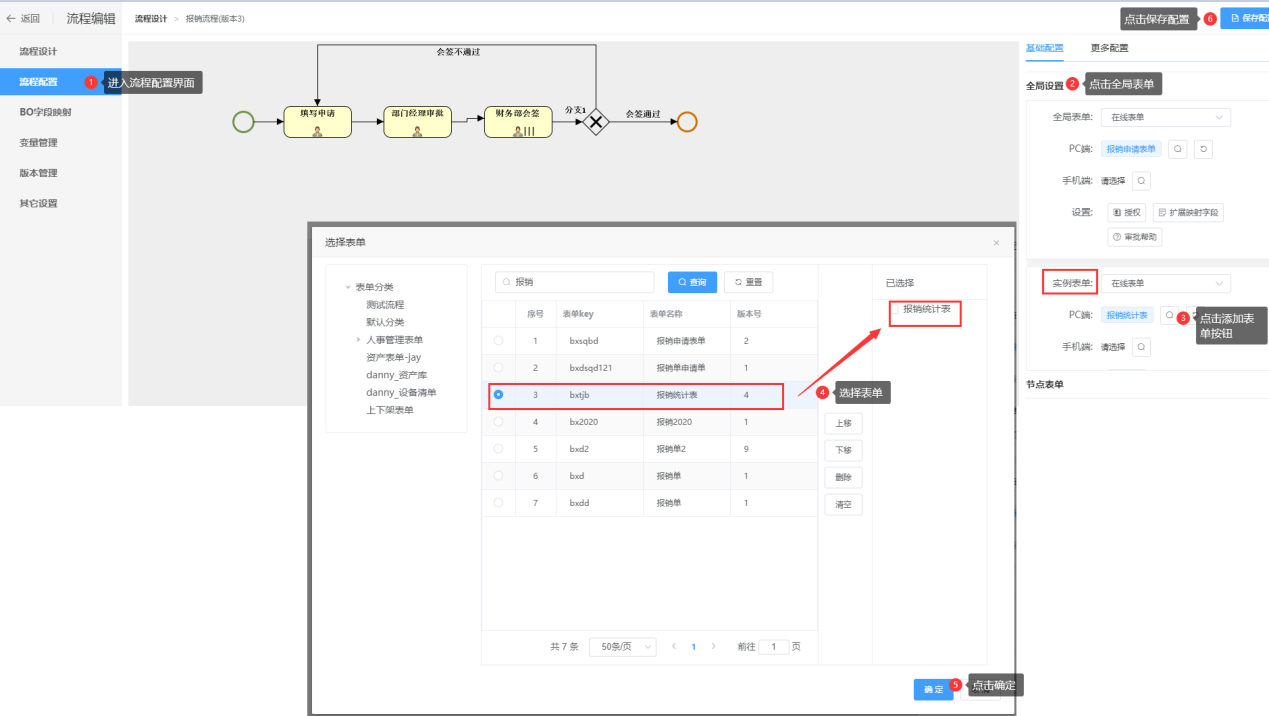Click the 清空 button

[843, 505]
